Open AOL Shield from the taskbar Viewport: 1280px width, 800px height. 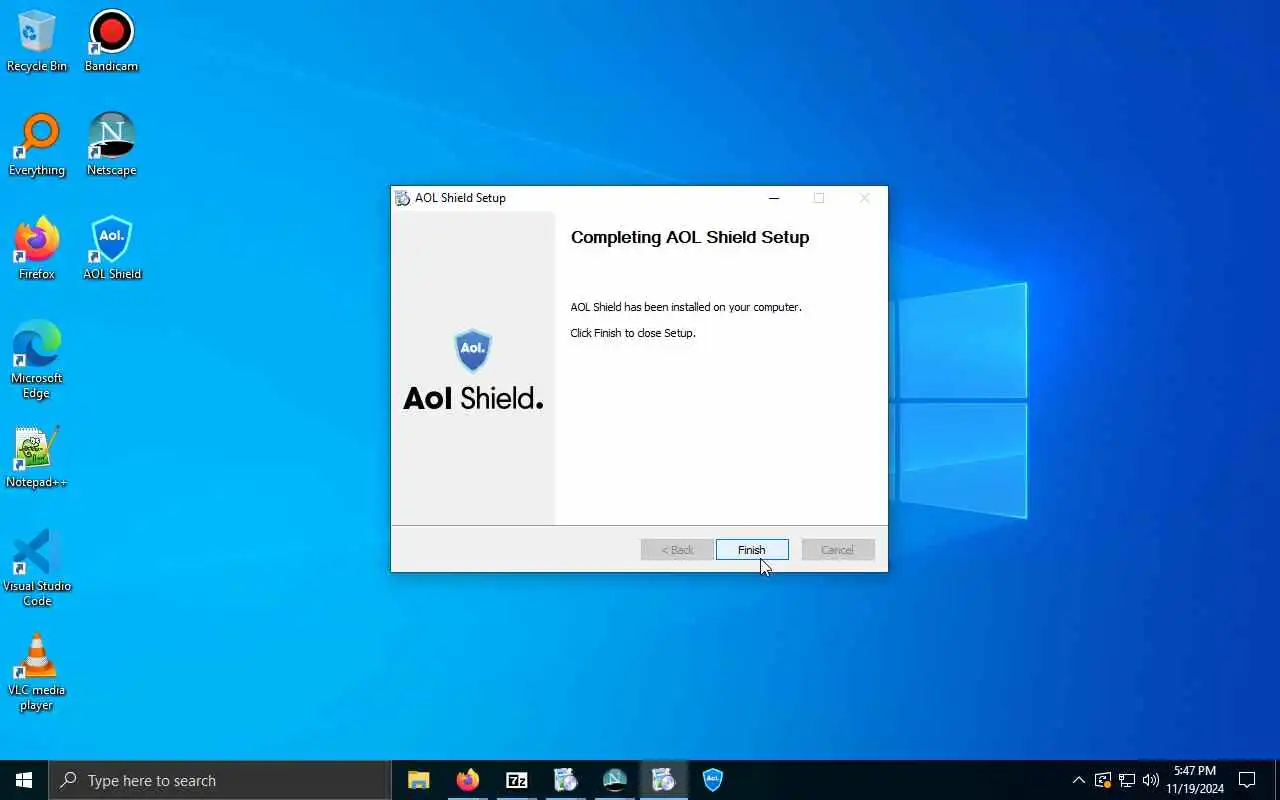(713, 780)
